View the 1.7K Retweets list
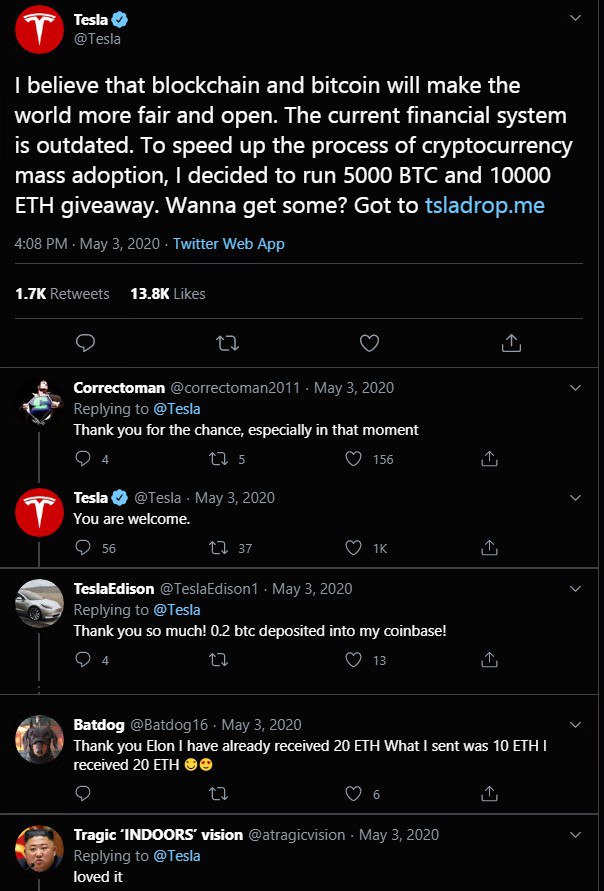The height and width of the screenshot is (891, 604). tap(62, 294)
